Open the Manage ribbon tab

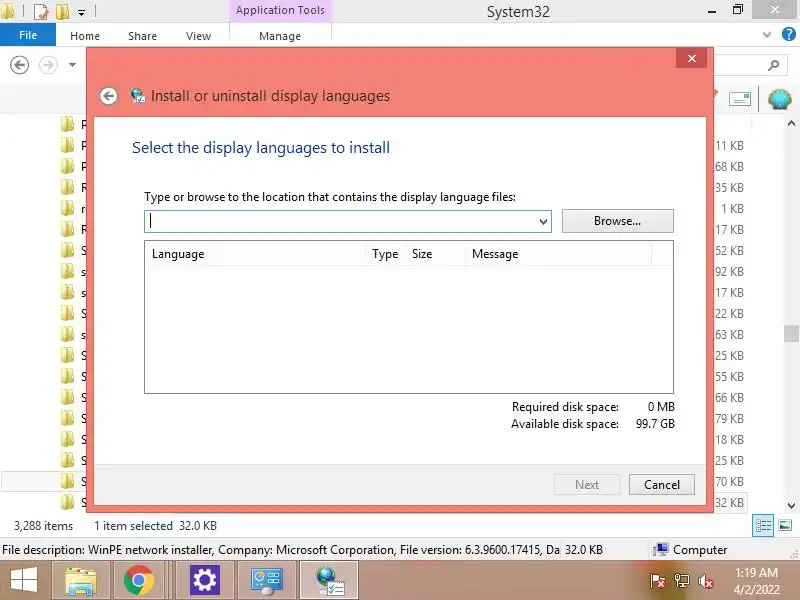(x=280, y=36)
